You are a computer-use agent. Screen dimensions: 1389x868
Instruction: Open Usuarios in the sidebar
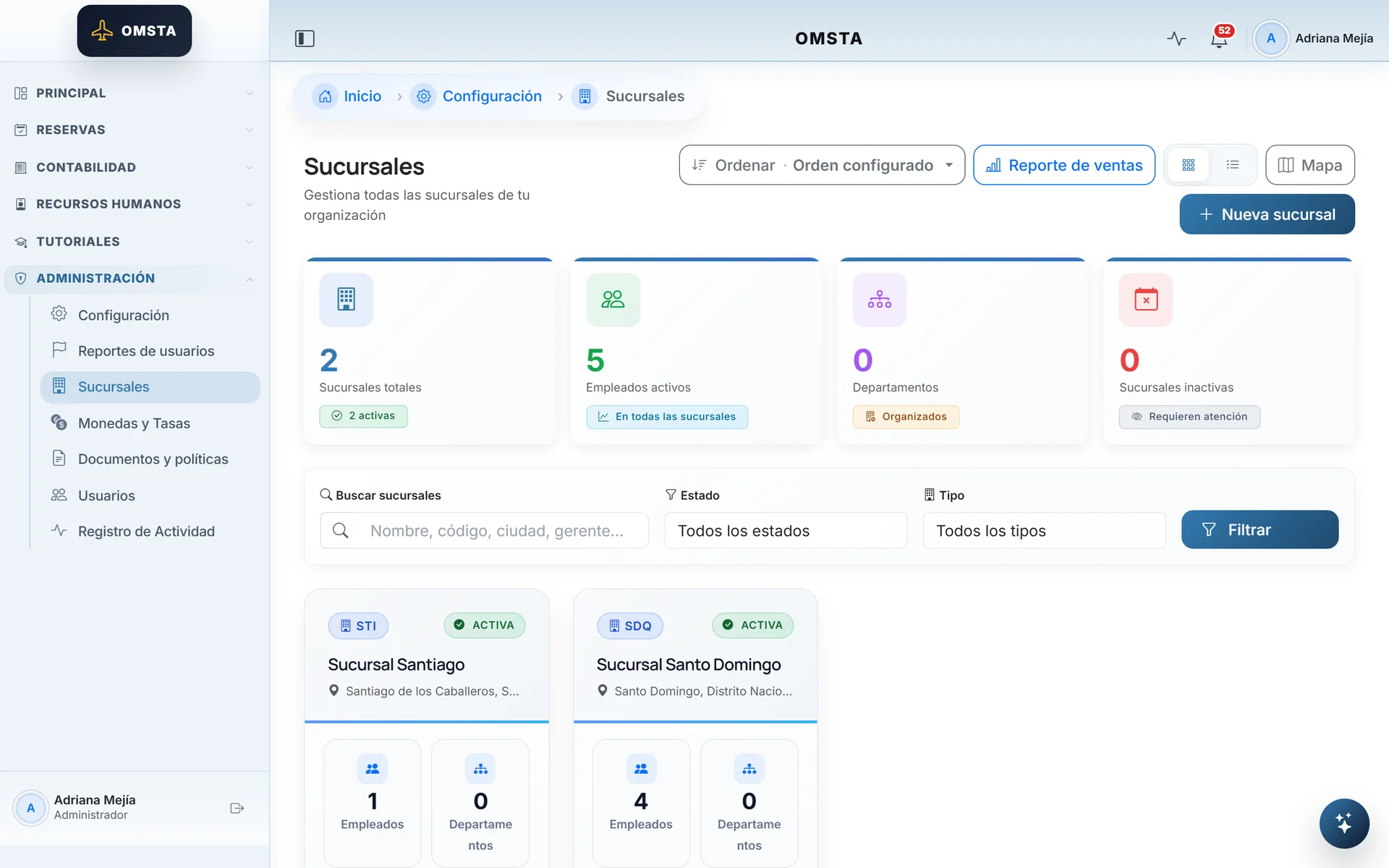[150, 495]
